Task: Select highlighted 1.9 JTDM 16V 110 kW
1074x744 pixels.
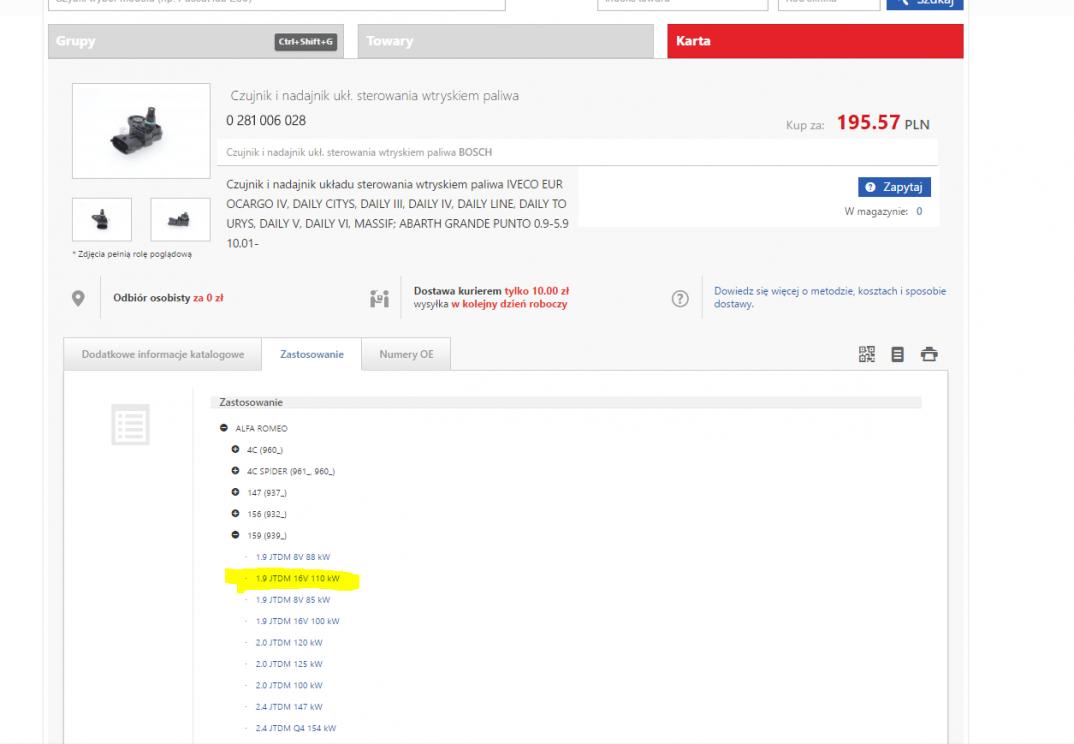Action: tap(297, 578)
